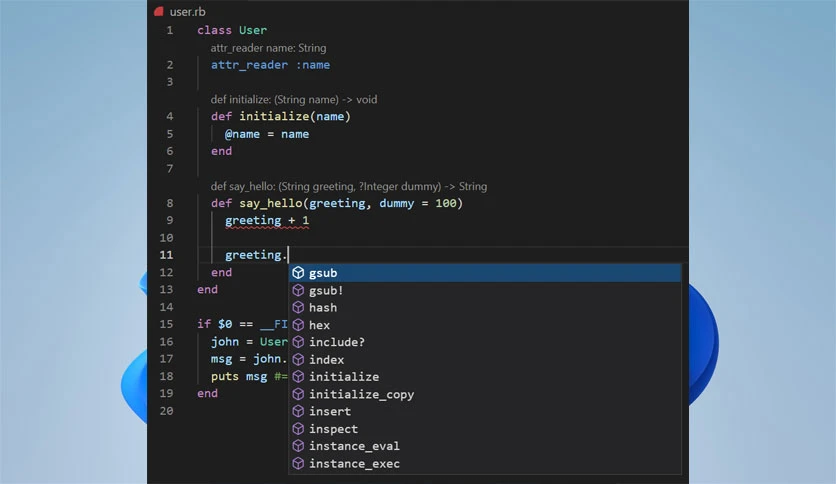This screenshot has height=484, width=836.
Task: Click the class name User on line 1
Action: (x=253, y=30)
